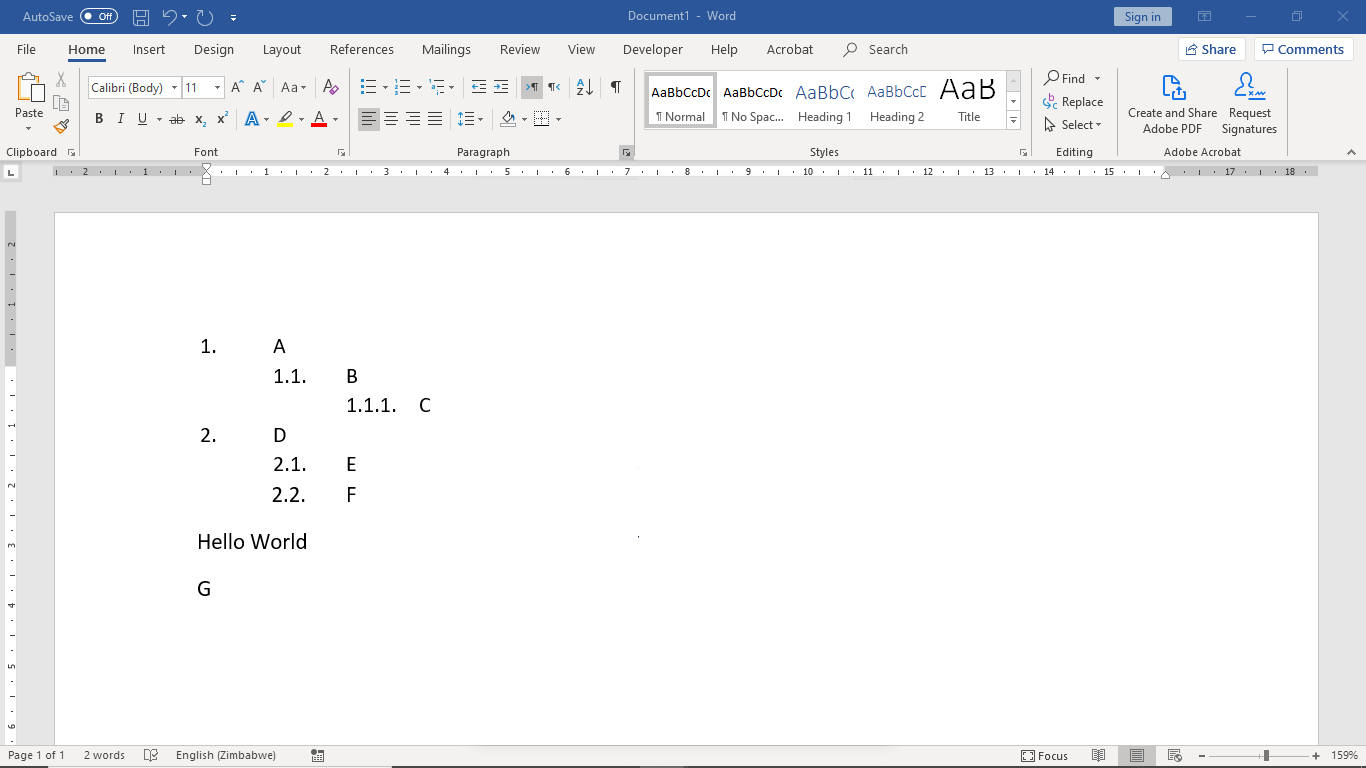The width and height of the screenshot is (1366, 768).
Task: Click proofing check icon in status bar
Action: [151, 756]
